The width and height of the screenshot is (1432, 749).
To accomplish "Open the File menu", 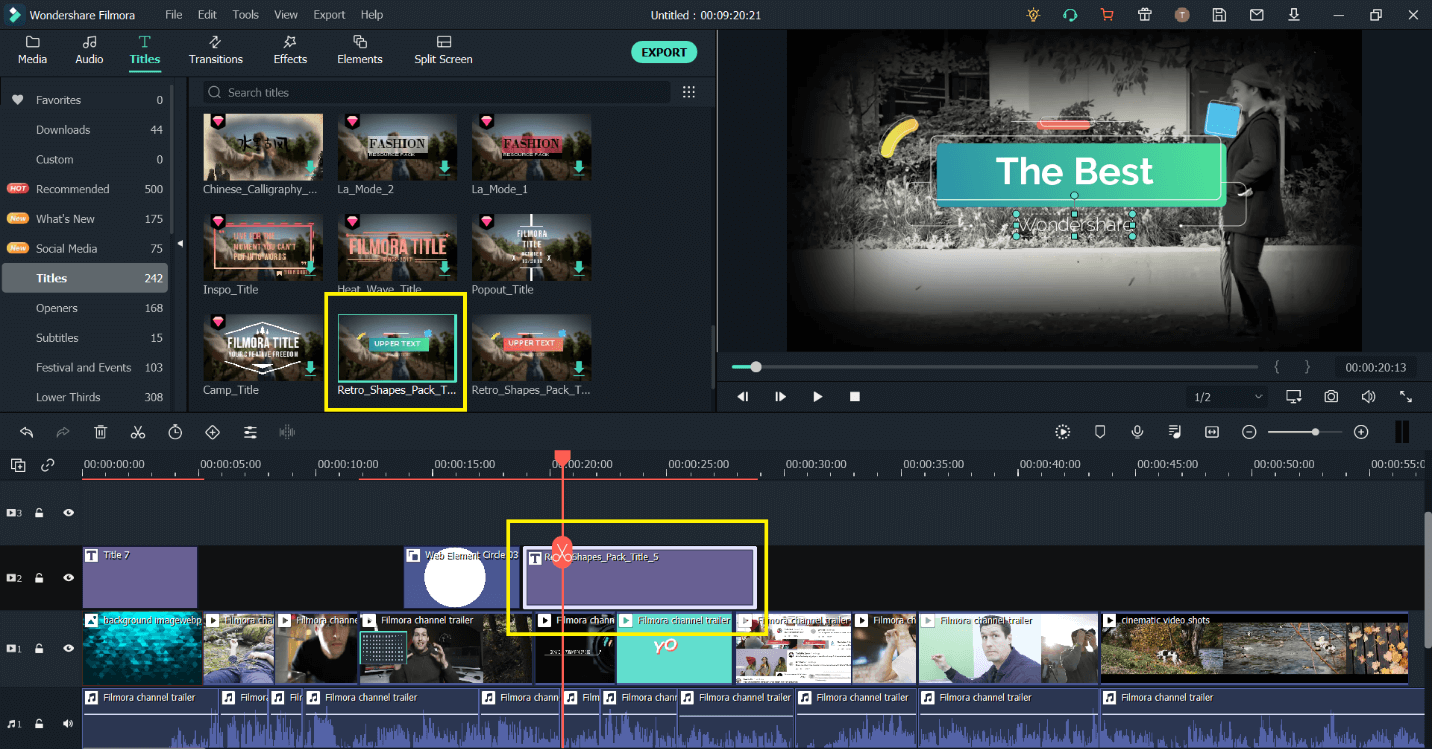I will [174, 15].
